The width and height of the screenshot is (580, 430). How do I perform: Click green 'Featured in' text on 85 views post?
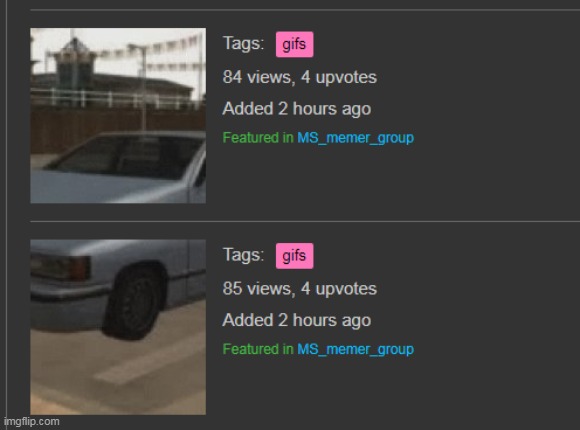tap(258, 349)
